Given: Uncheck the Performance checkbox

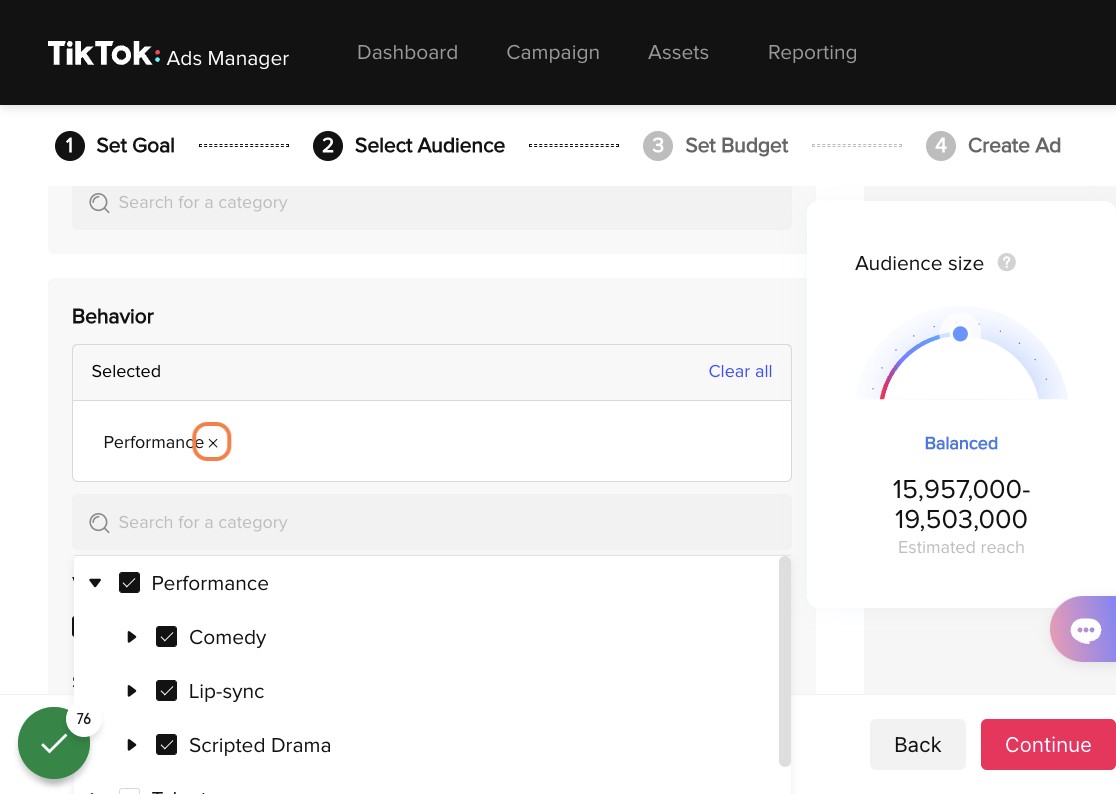Looking at the screenshot, I should coord(130,583).
